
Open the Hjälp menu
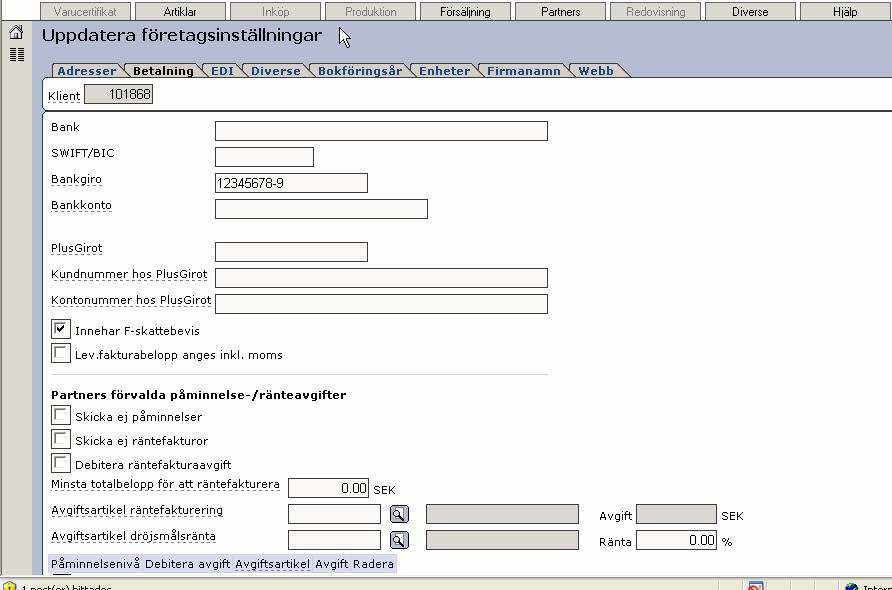(x=845, y=11)
